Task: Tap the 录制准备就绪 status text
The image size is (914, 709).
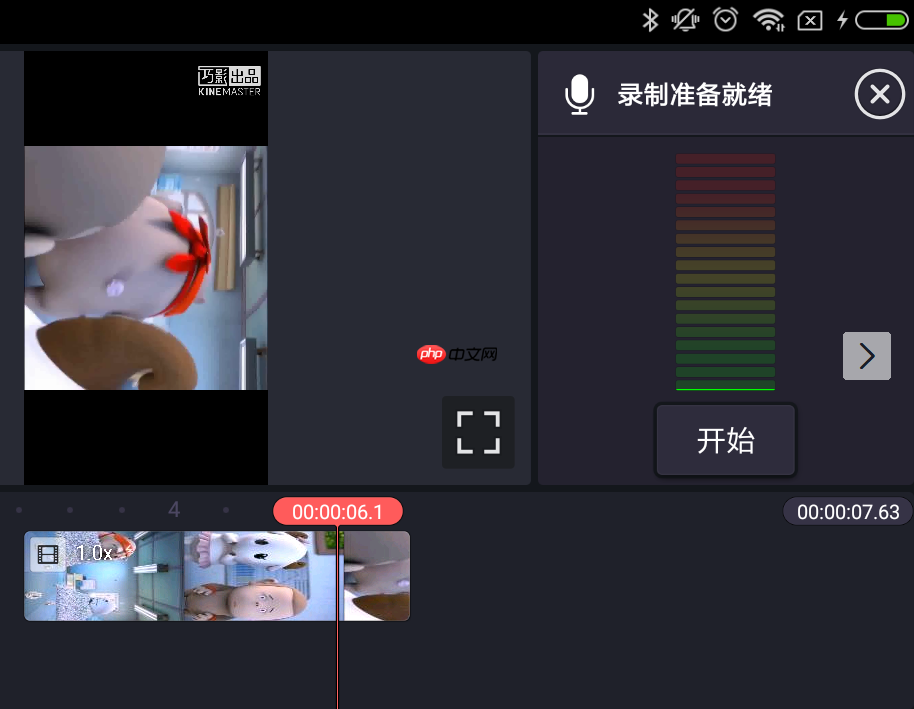Action: 695,94
